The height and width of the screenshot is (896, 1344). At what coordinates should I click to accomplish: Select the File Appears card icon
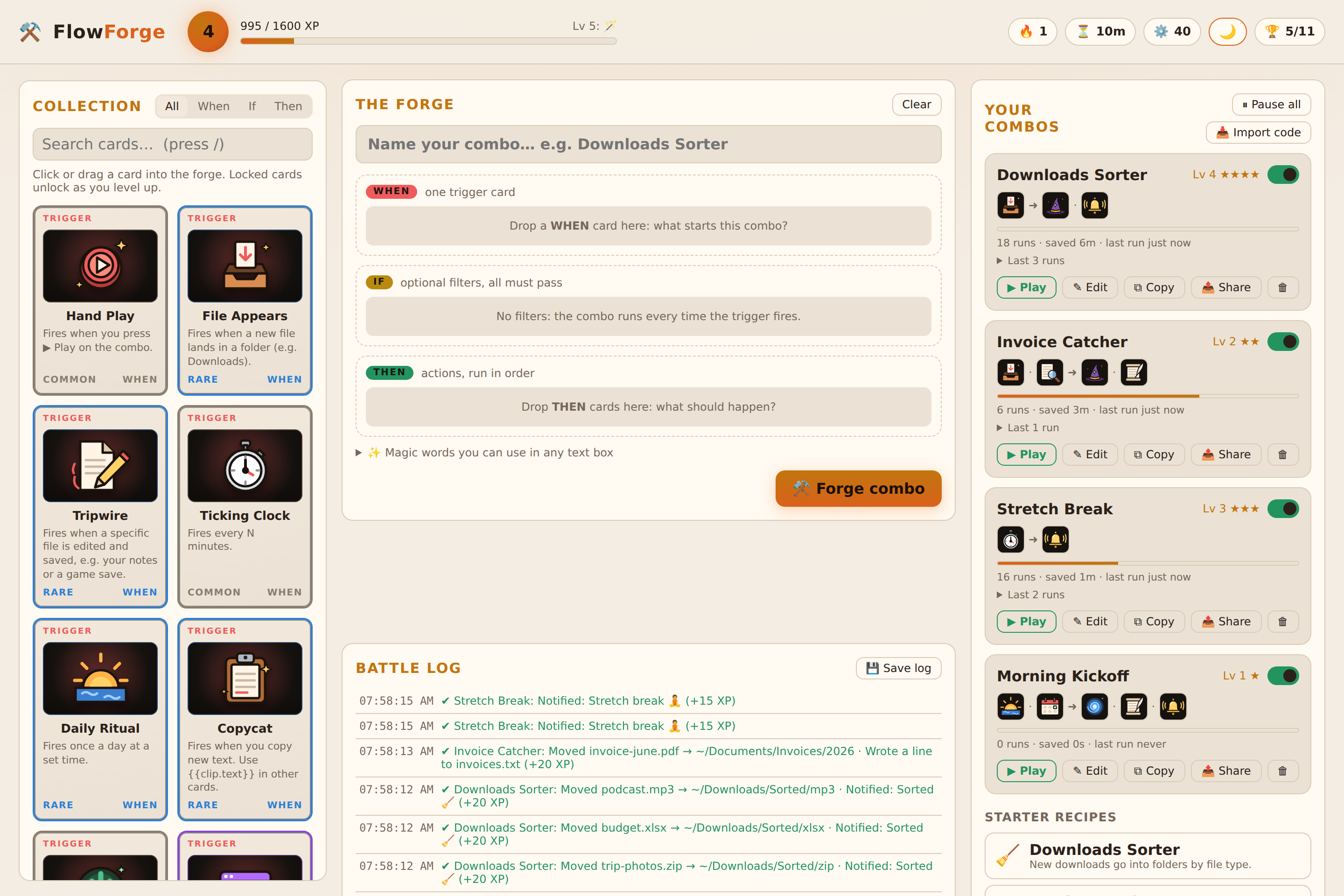coord(245,266)
